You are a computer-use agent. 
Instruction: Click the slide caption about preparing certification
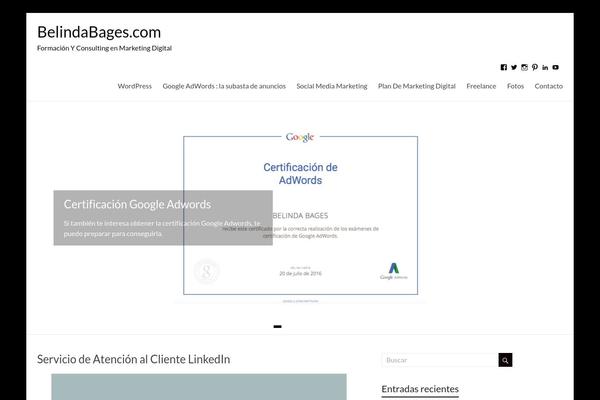162,229
